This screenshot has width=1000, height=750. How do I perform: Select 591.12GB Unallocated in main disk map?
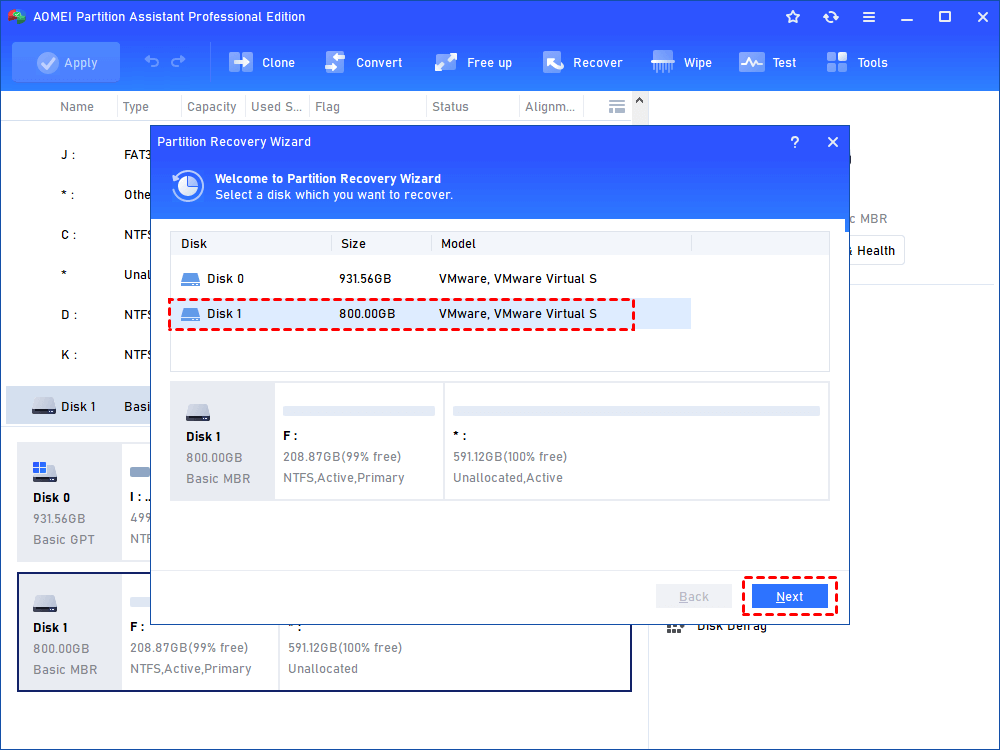(454, 657)
